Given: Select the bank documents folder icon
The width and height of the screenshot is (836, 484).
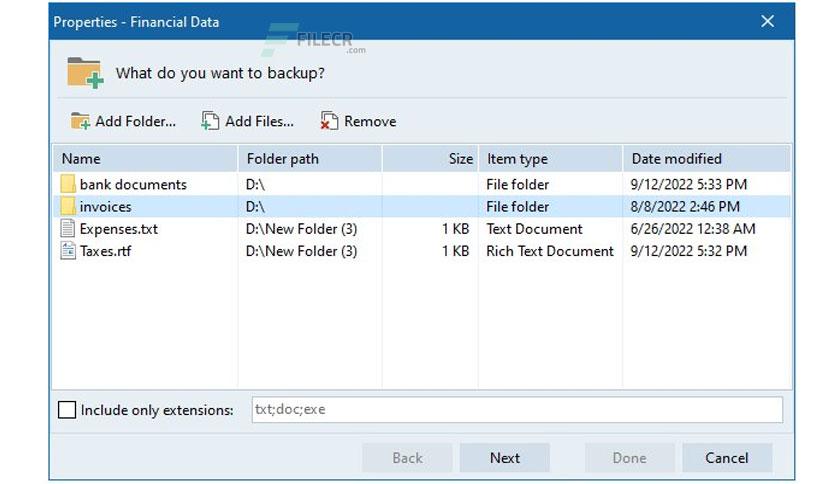Looking at the screenshot, I should tap(68, 184).
